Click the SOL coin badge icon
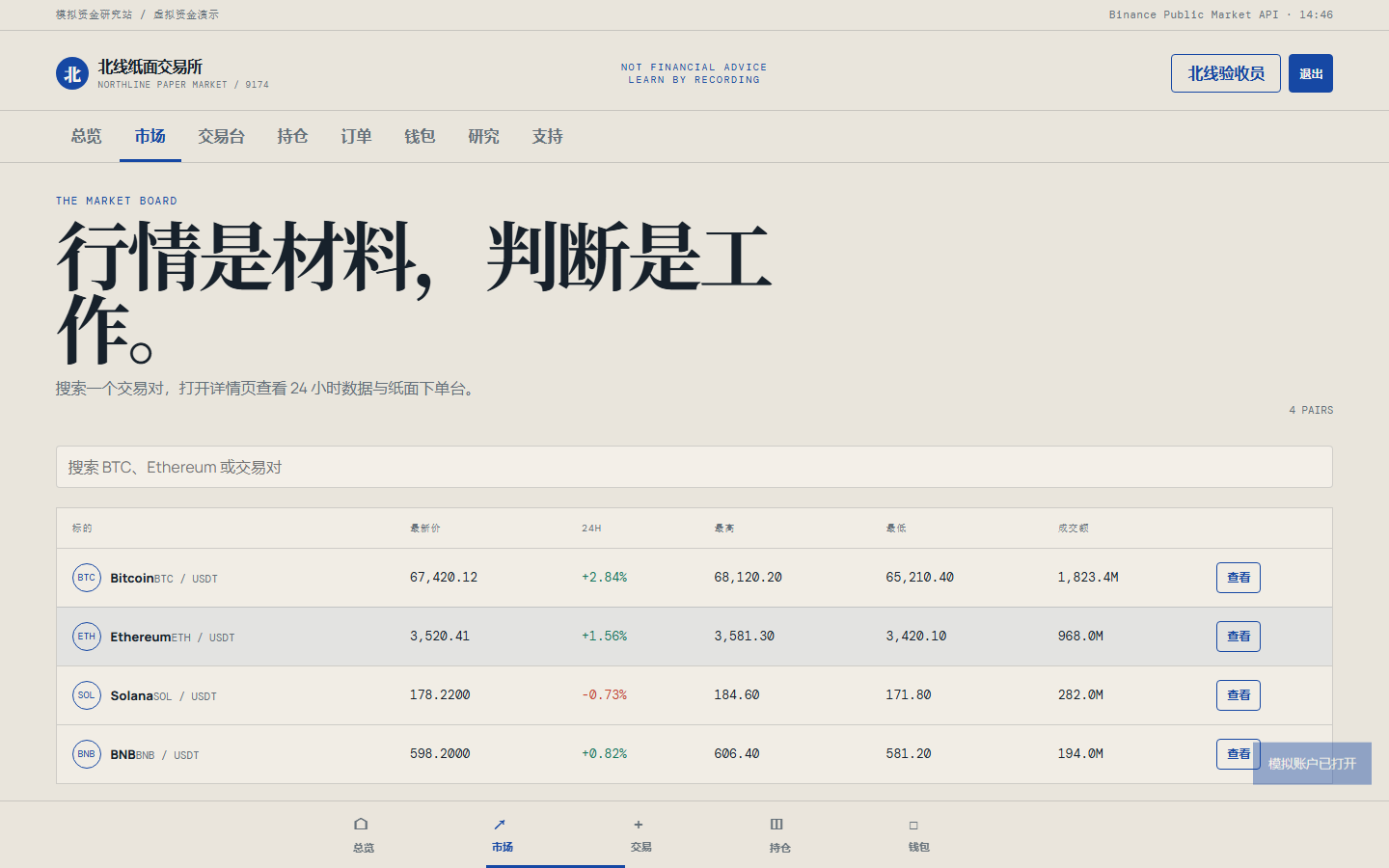The image size is (1389, 868). pyautogui.click(x=87, y=695)
